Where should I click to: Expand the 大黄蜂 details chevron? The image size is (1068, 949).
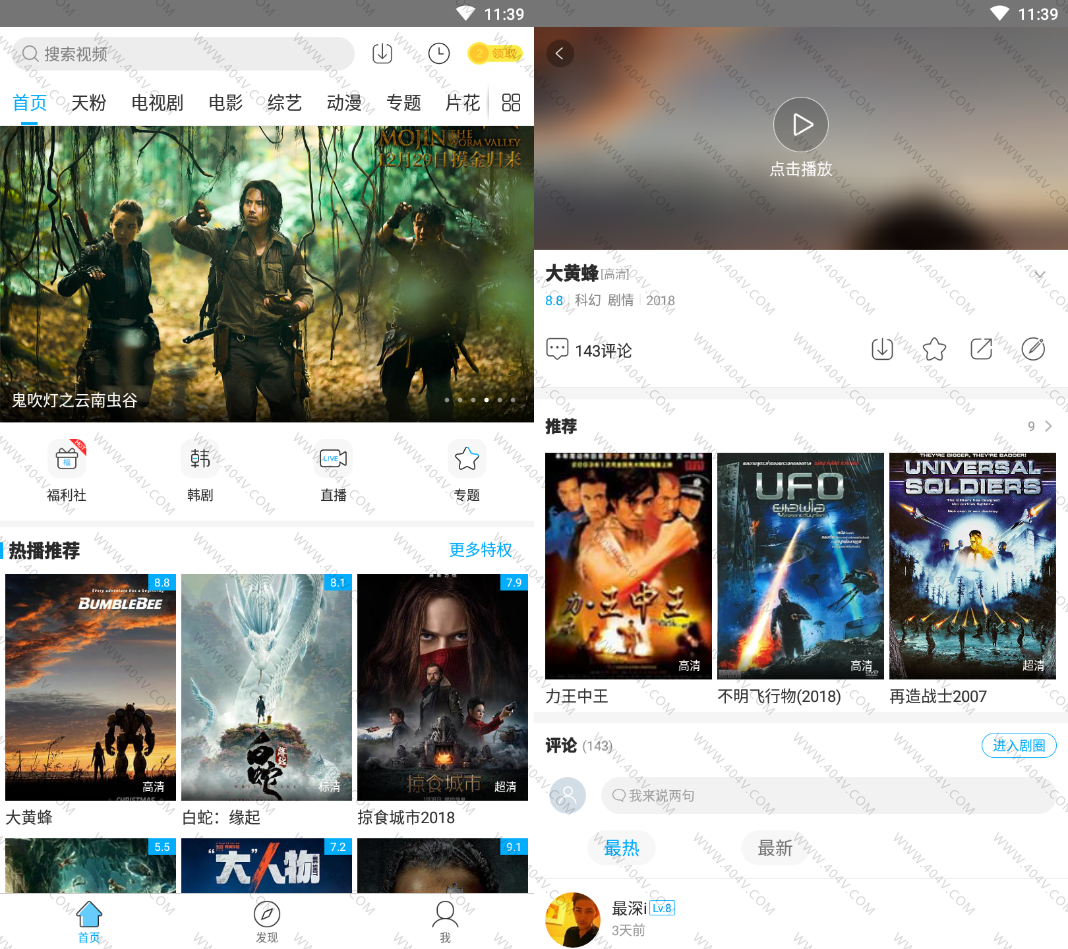coord(1039,276)
